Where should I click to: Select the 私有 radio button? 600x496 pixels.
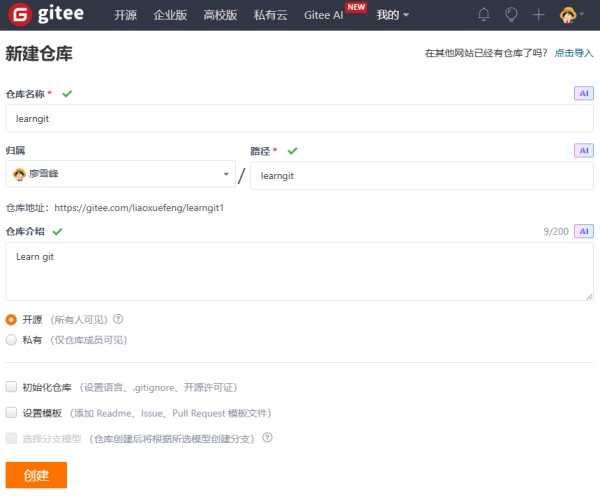pyautogui.click(x=11, y=340)
